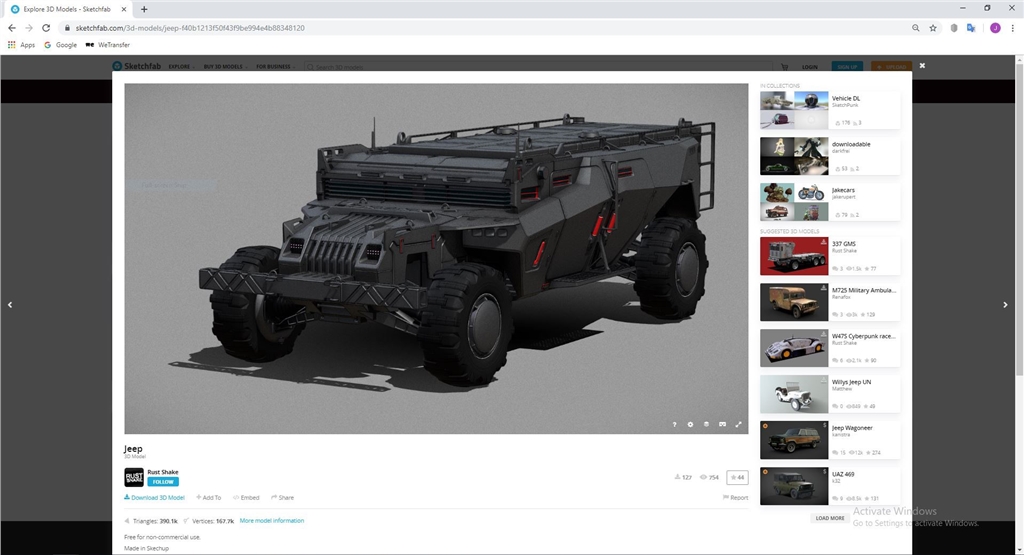Open the Explore dropdown in Sketchfab header
1024x555 pixels.
coord(180,67)
